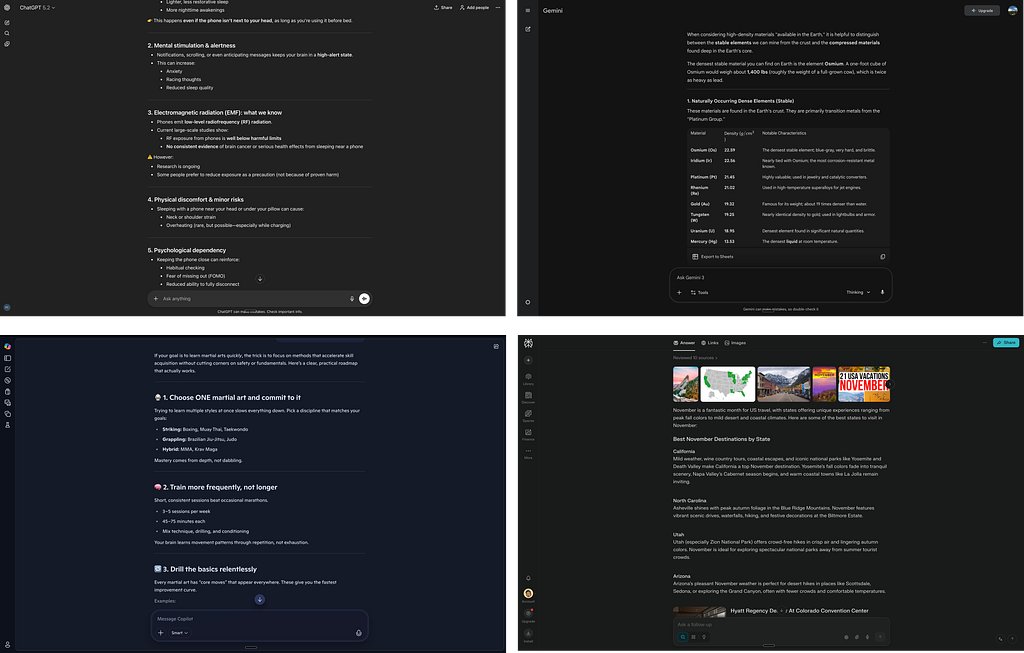Start a new chat with ChatGPT's compose icon
Image resolution: width=1024 pixels, height=653 pixels.
tap(7, 22)
